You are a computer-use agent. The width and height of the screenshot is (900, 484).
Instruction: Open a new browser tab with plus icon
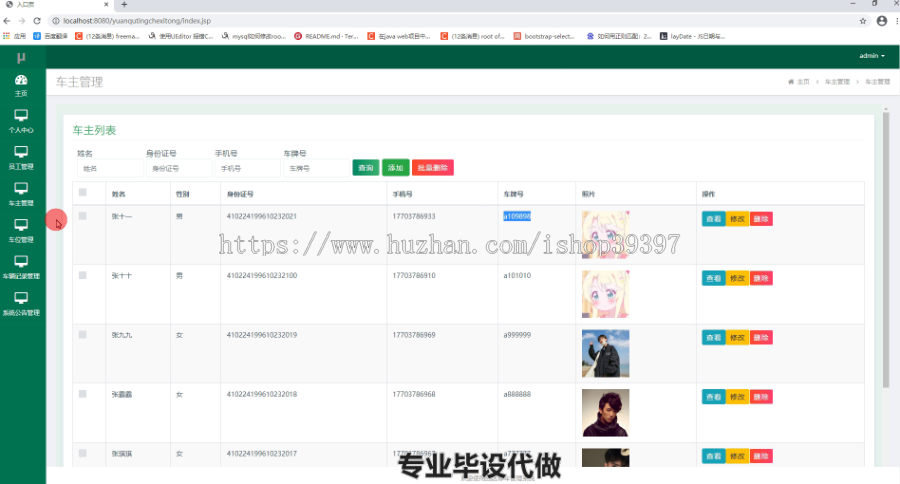(x=124, y=5)
